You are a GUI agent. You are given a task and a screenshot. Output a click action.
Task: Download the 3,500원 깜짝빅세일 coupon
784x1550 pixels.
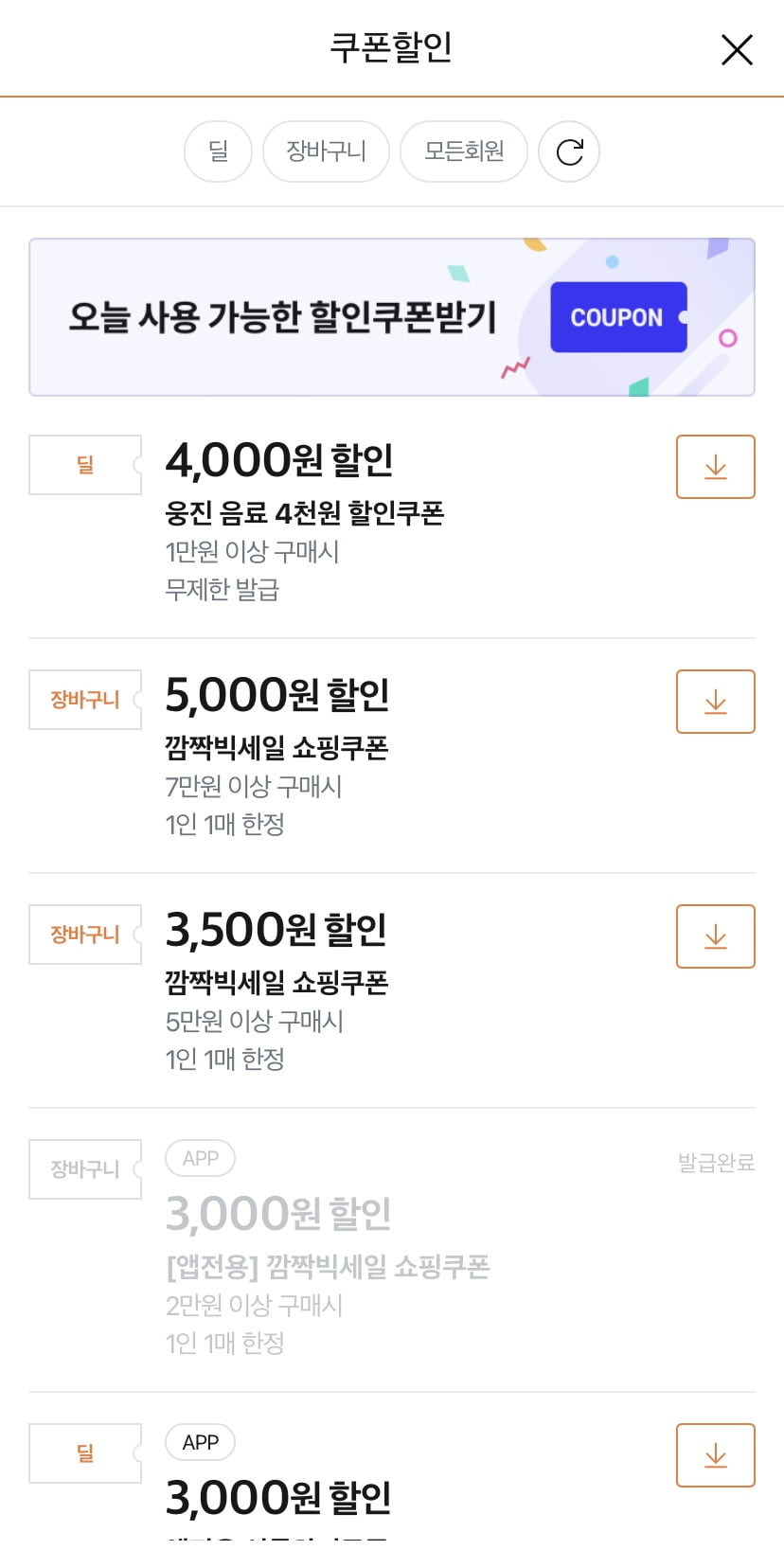715,936
